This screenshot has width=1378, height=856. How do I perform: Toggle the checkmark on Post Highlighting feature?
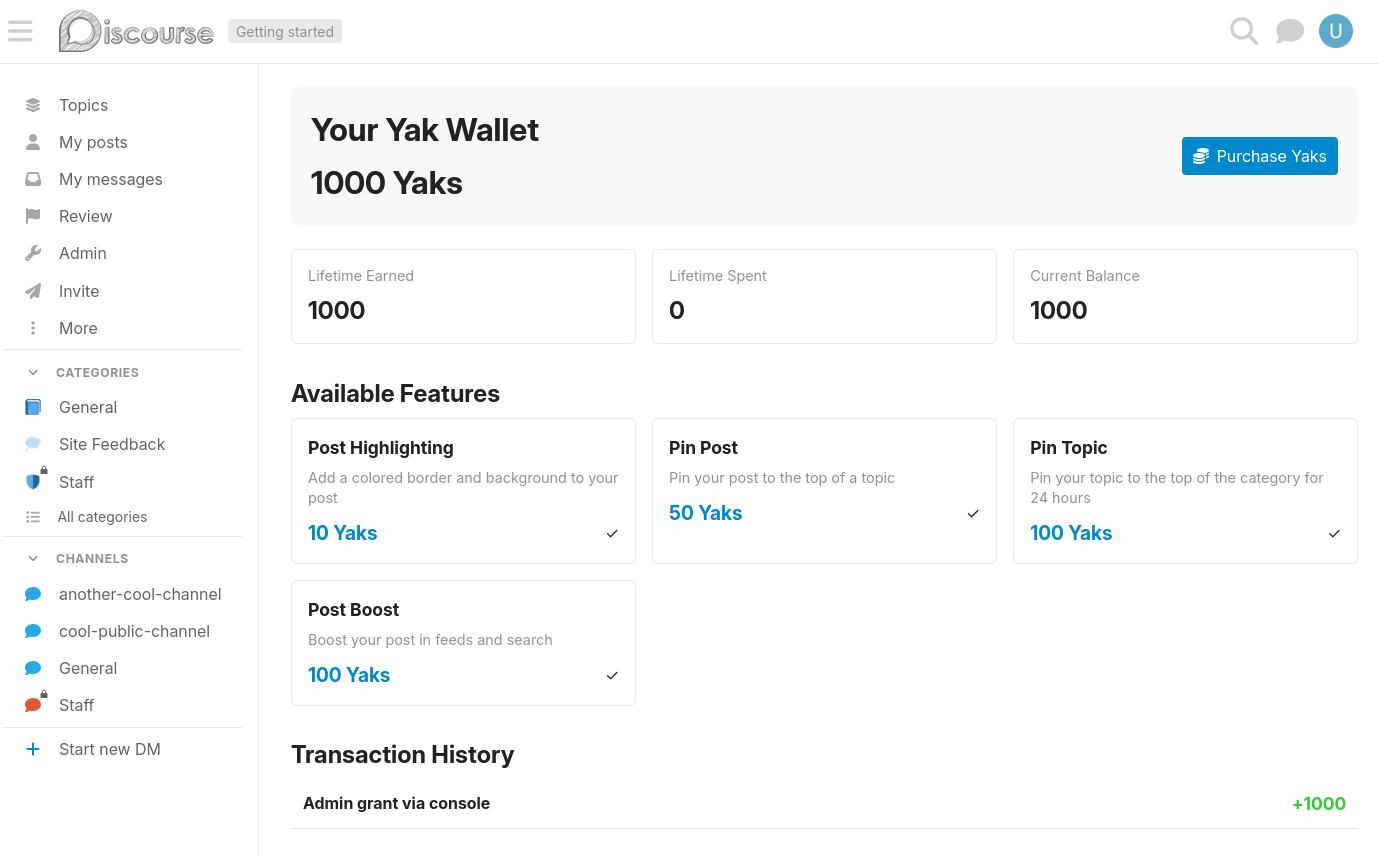(611, 534)
